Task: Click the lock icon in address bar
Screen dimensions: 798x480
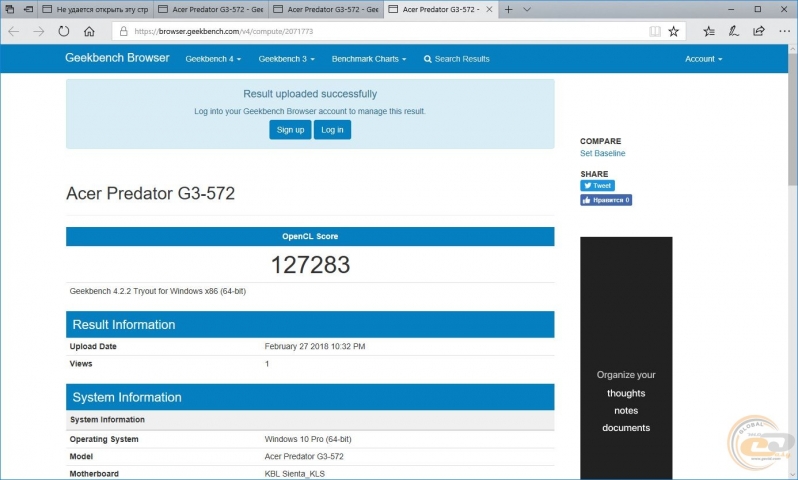Action: (x=123, y=32)
